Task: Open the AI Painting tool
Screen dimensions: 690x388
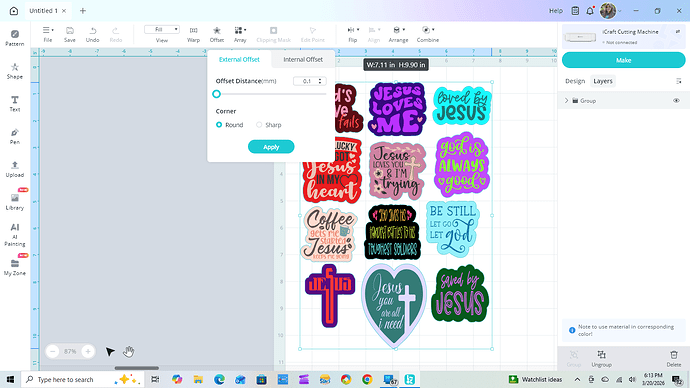Action: [x=15, y=234]
